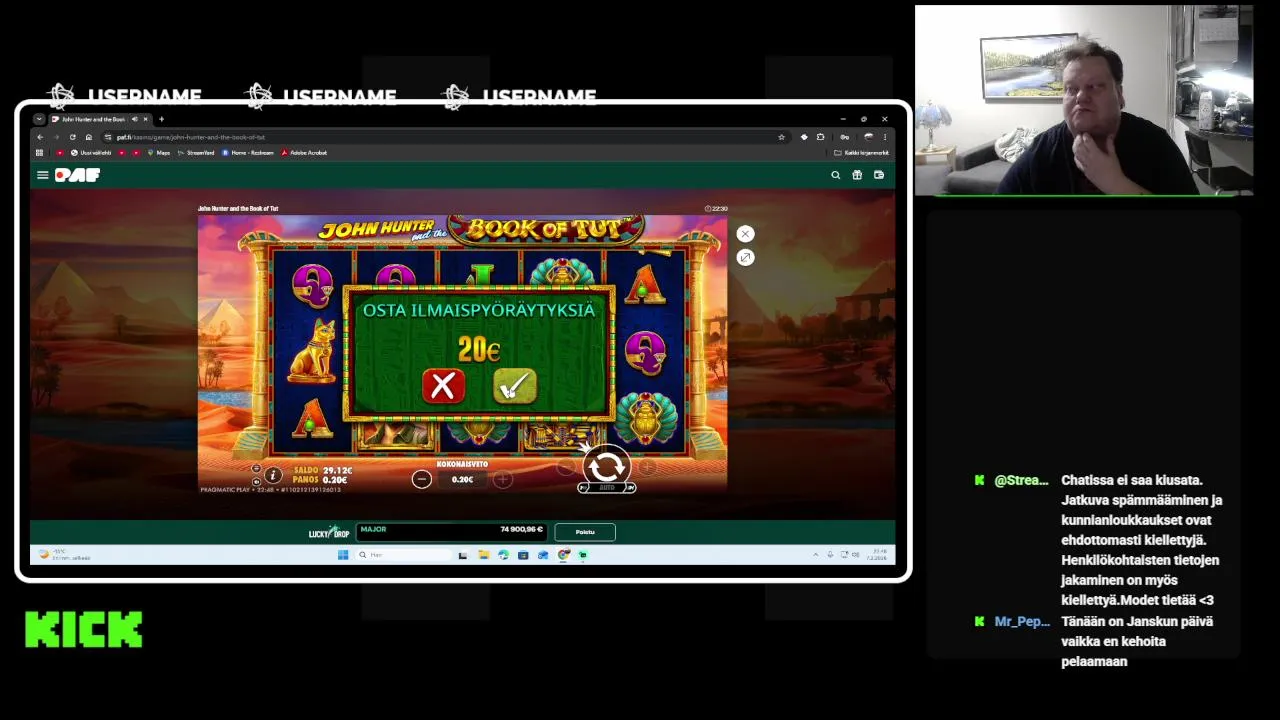Increase total bet with the plus button
The width and height of the screenshot is (1280, 720).
click(x=502, y=479)
